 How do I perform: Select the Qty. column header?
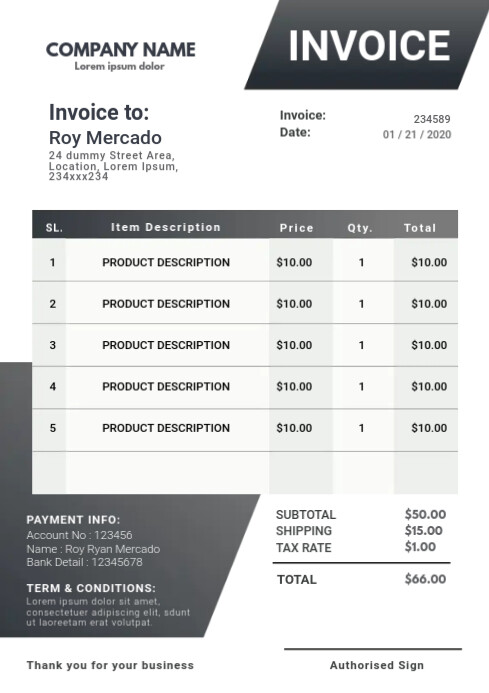360,228
